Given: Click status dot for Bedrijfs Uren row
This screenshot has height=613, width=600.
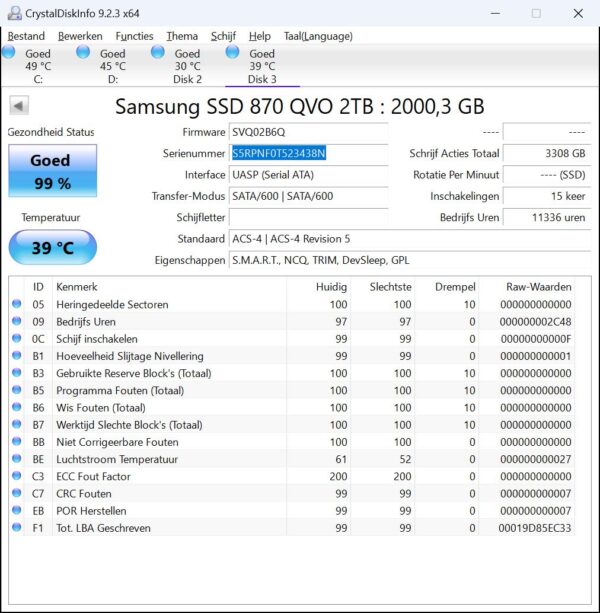Looking at the screenshot, I should 16,321.
